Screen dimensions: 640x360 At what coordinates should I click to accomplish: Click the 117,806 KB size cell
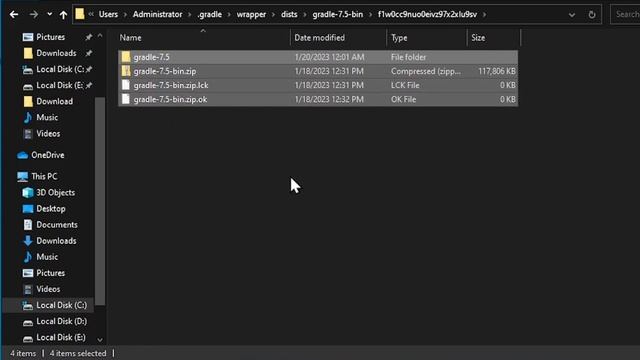(497, 71)
